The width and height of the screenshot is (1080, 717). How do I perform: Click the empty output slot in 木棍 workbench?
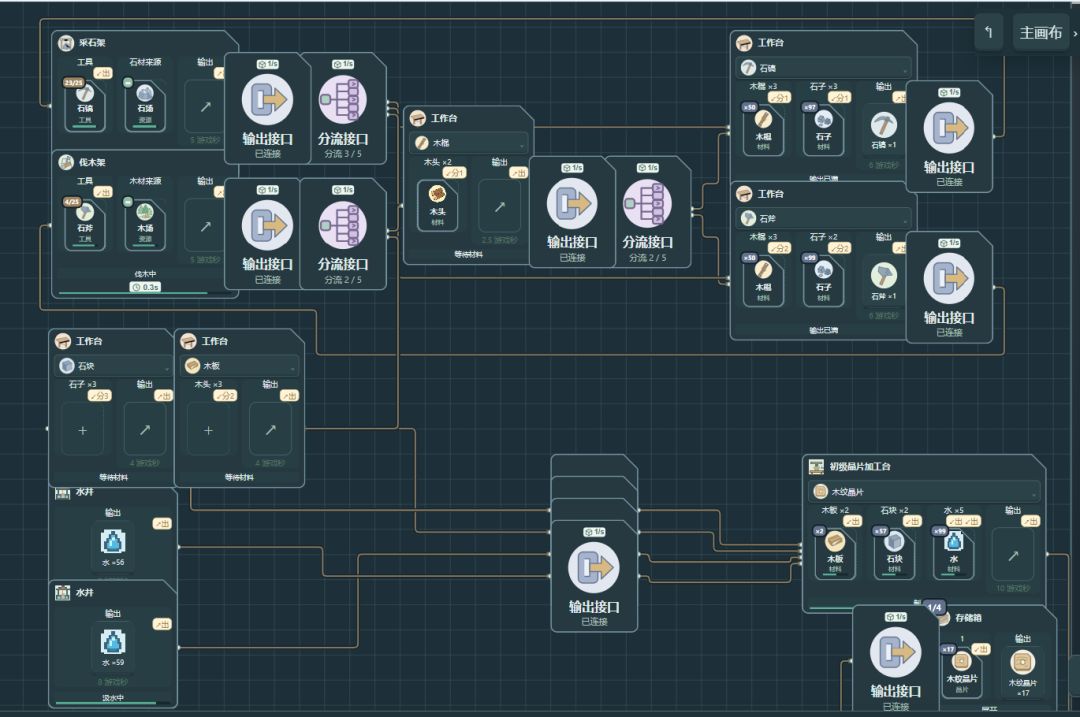point(499,207)
